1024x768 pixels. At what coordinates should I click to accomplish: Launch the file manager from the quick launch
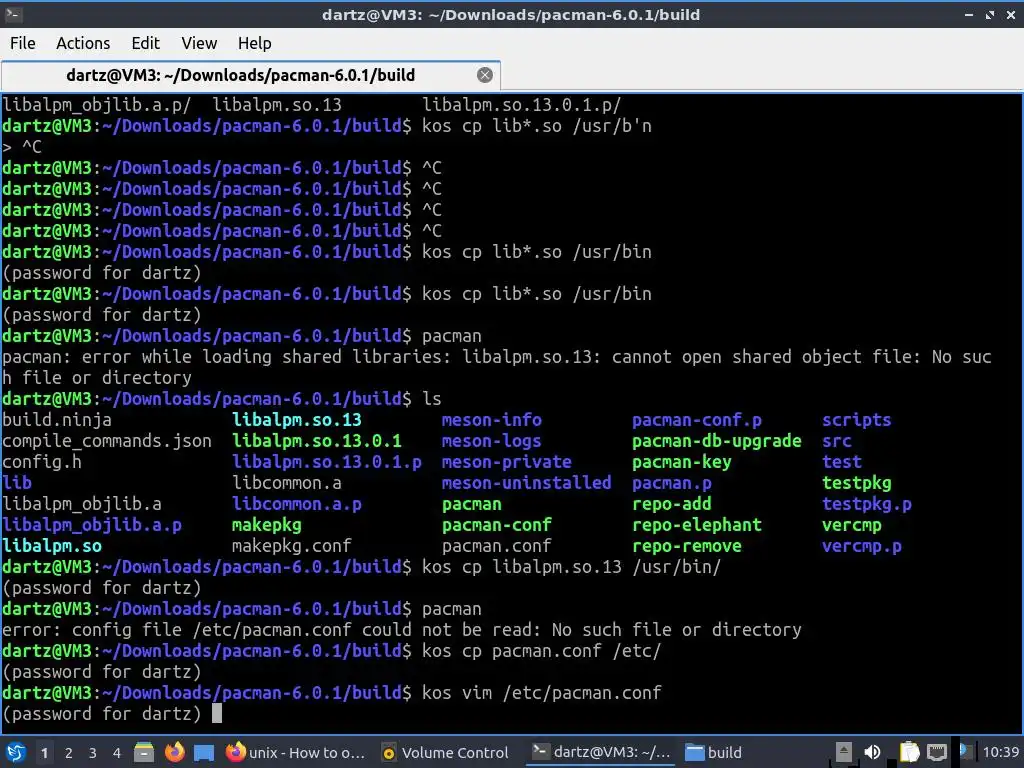144,752
